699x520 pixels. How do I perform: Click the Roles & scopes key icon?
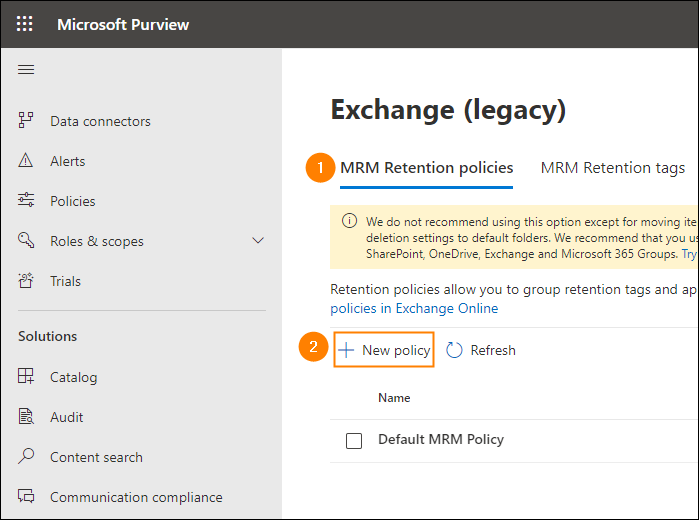pyautogui.click(x=26, y=240)
